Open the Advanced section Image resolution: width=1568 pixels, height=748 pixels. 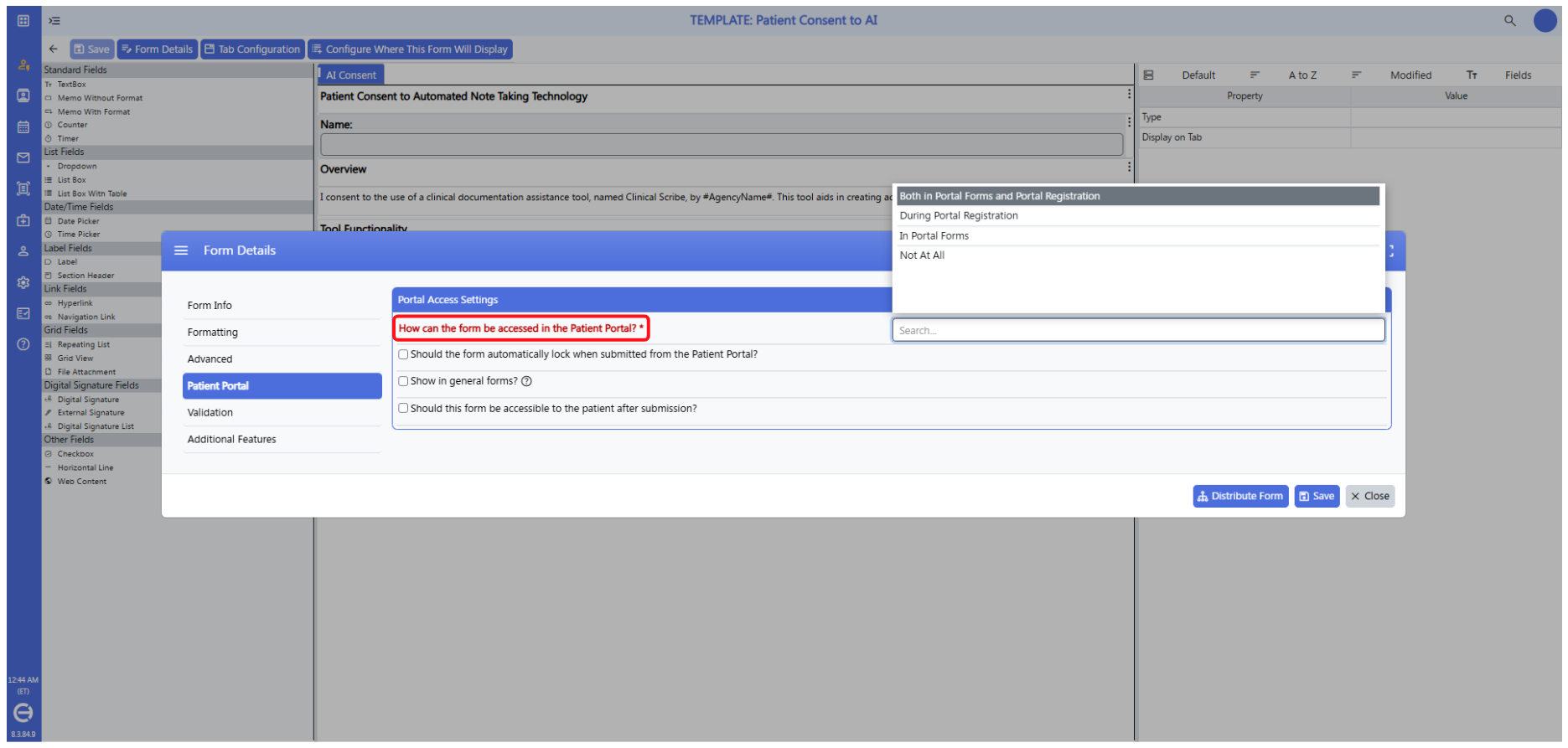pyautogui.click(x=282, y=359)
